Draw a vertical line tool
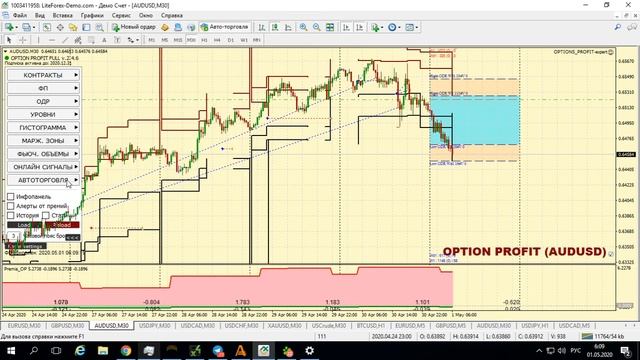The height and width of the screenshot is (360, 640). point(38,40)
